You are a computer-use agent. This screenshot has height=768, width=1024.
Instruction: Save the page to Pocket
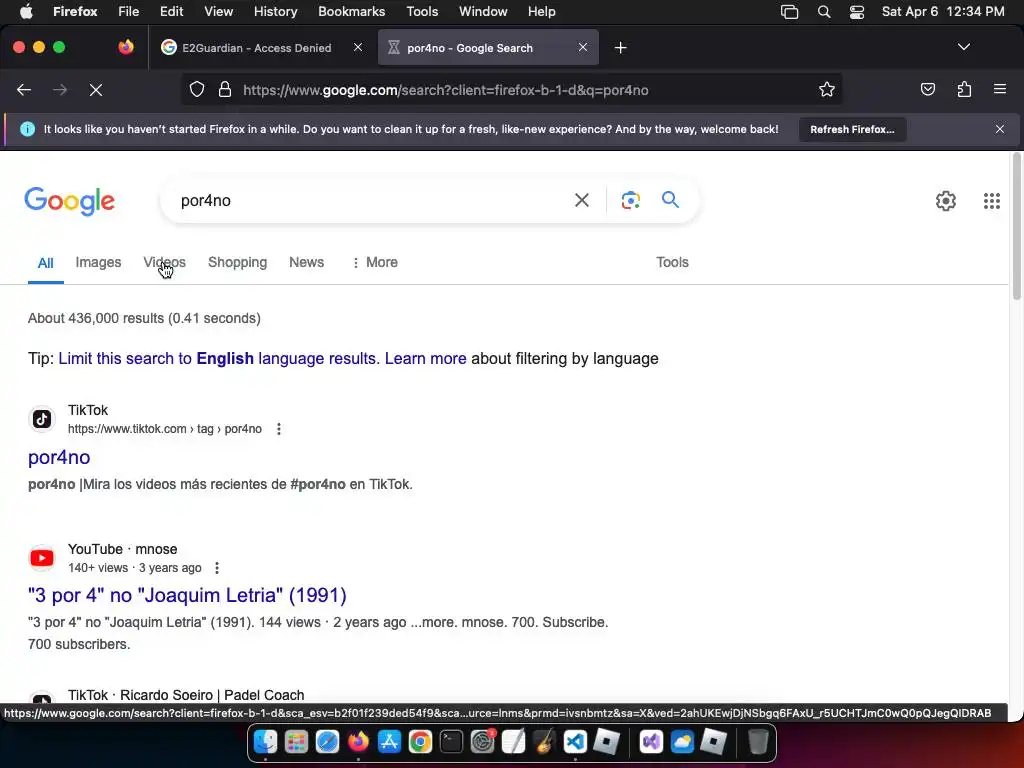click(x=927, y=89)
